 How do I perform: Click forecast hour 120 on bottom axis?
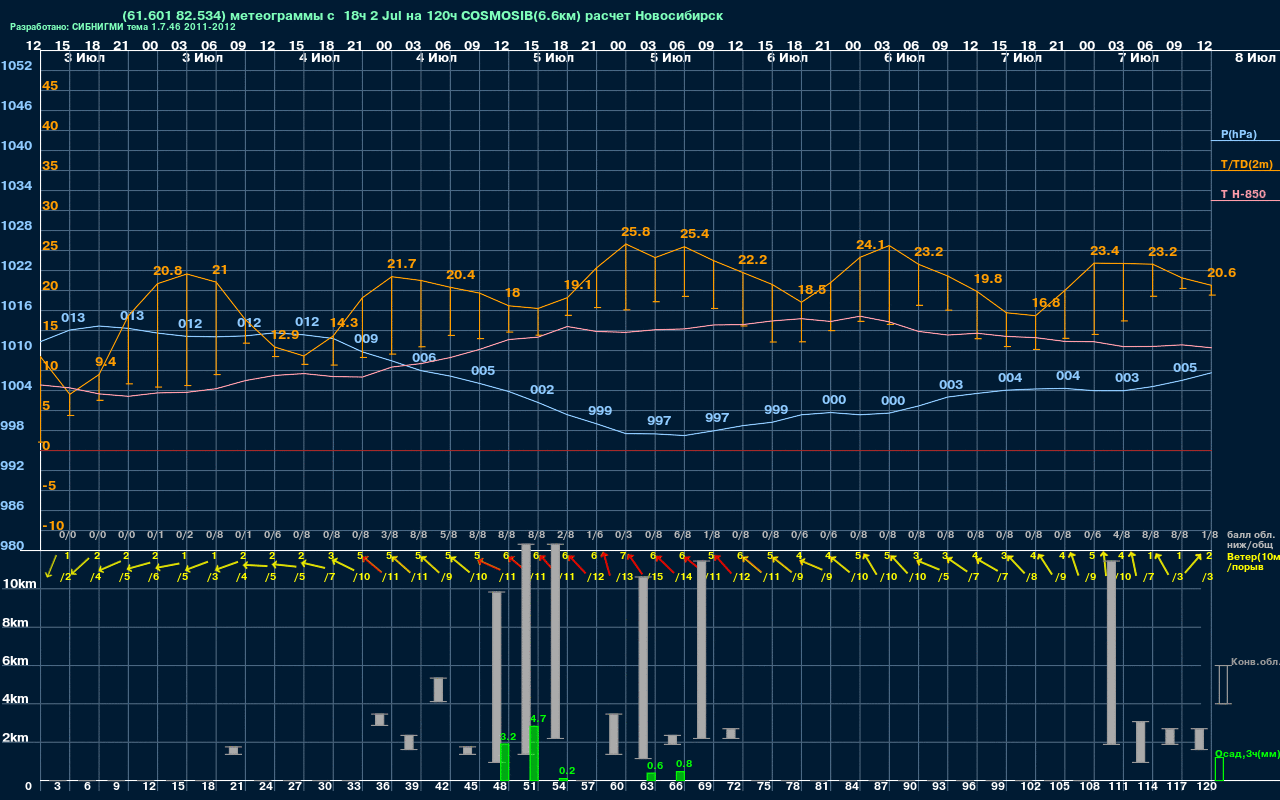coord(1207,788)
